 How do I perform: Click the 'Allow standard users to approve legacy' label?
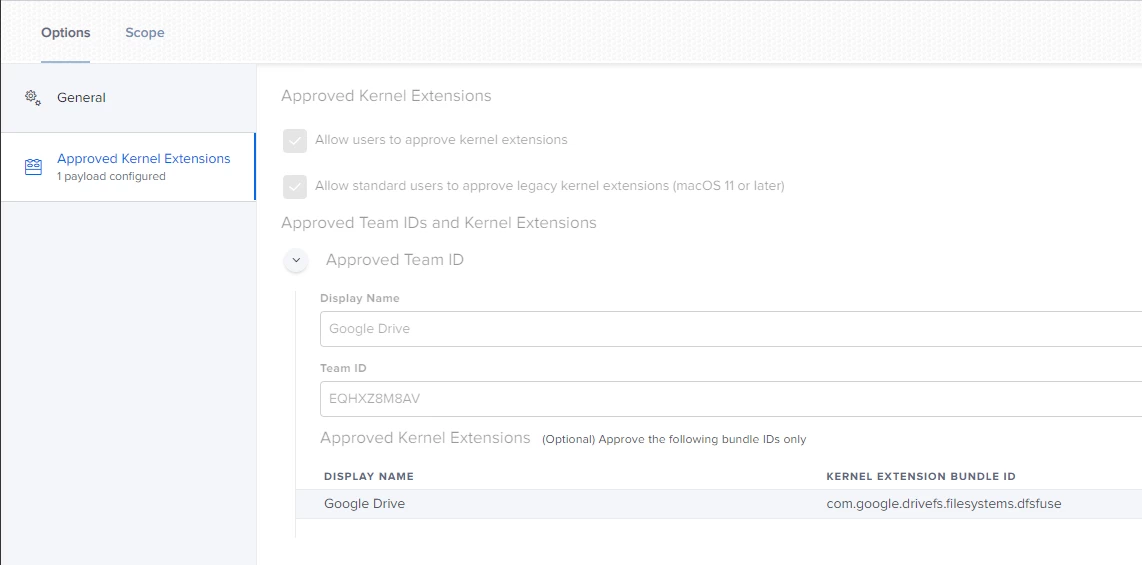click(549, 186)
